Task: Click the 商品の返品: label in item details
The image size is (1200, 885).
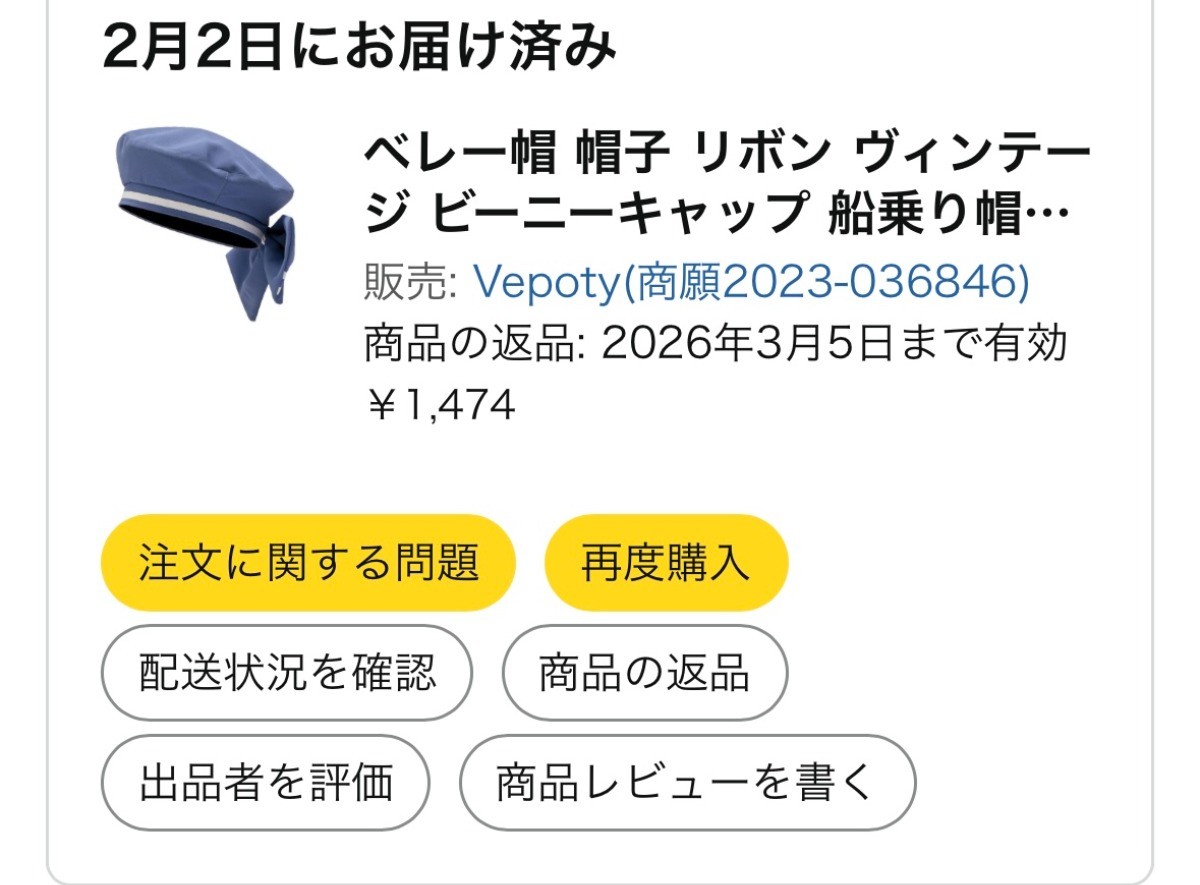Action: [x=474, y=345]
